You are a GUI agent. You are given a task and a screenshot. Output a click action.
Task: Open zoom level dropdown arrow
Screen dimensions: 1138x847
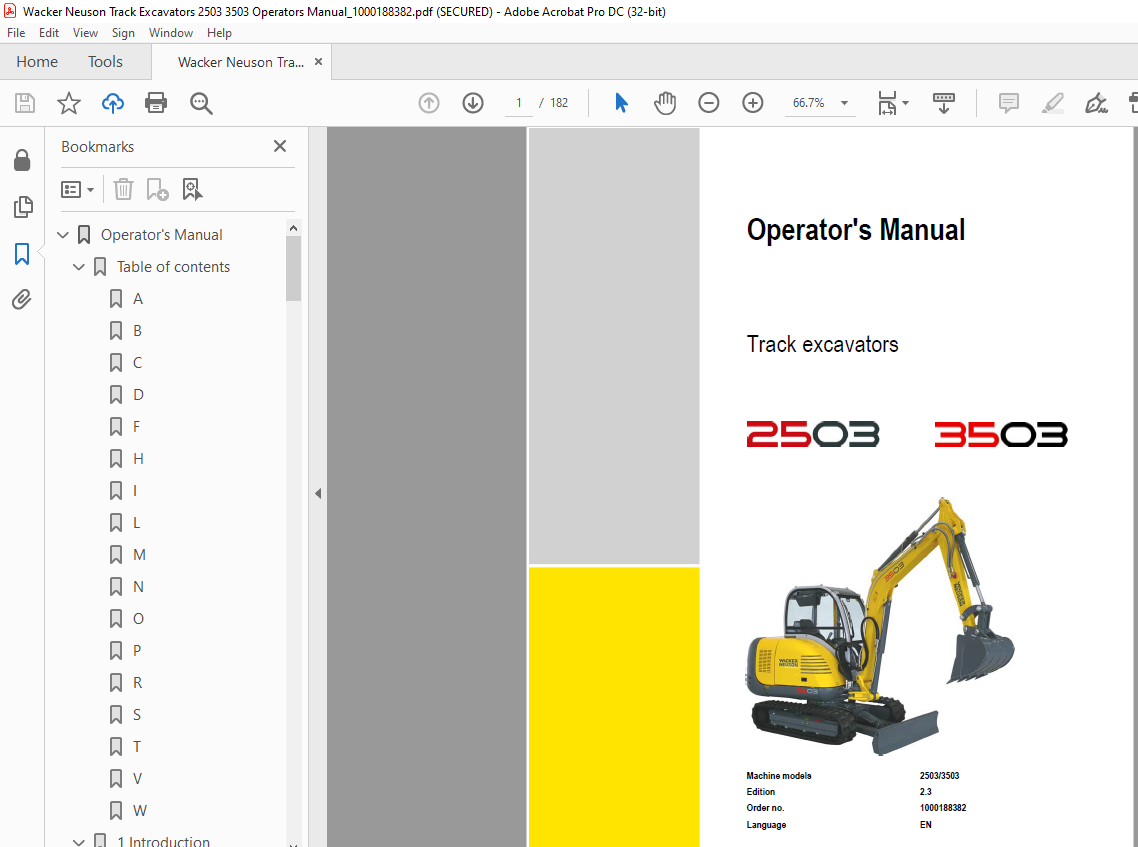pyautogui.click(x=844, y=103)
